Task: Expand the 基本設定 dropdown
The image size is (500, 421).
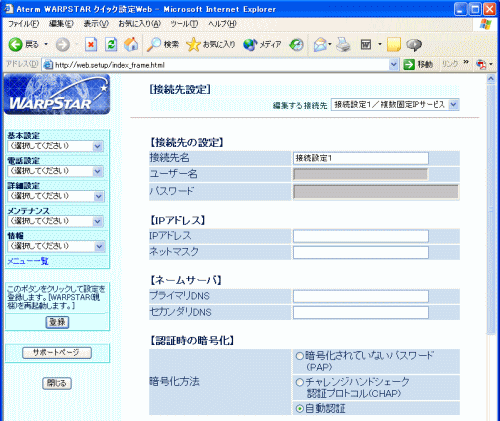Action: tap(56, 146)
